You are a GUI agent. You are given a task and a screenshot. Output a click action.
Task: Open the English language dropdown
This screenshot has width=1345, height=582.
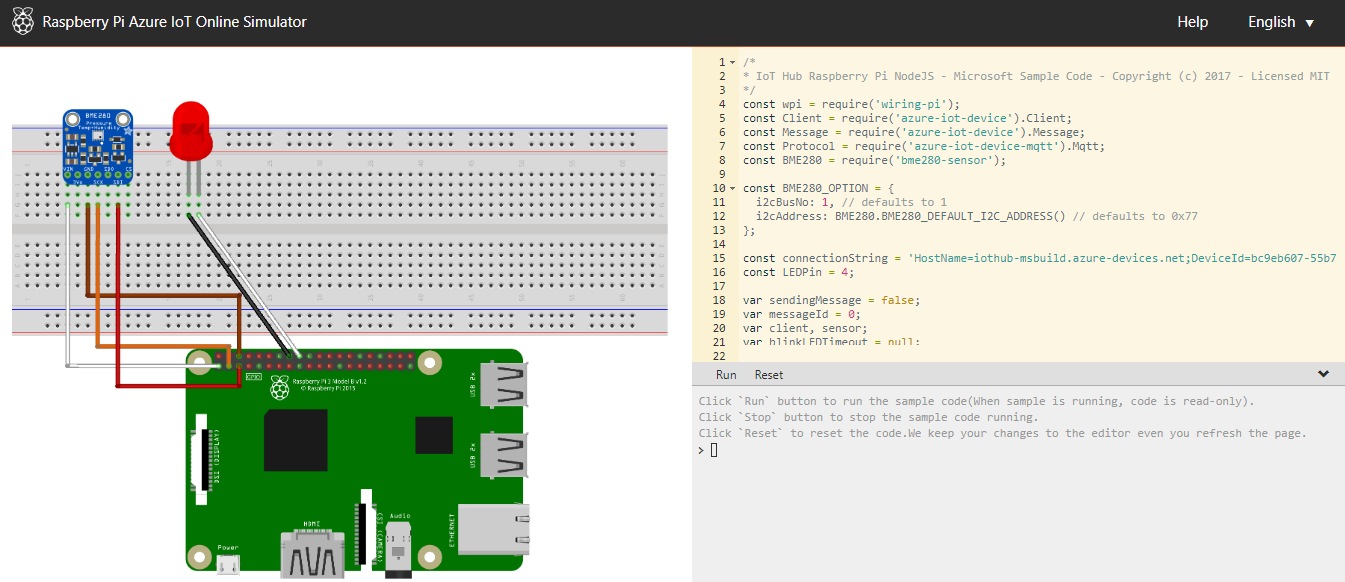pyautogui.click(x=1281, y=22)
